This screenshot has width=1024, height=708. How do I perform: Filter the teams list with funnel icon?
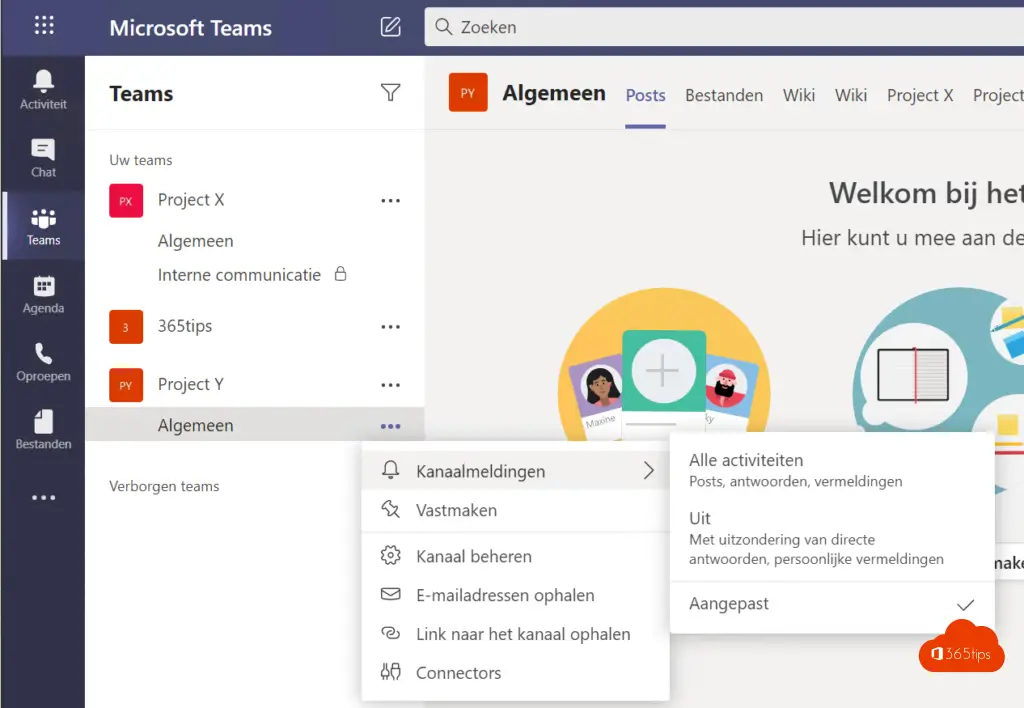click(x=391, y=93)
